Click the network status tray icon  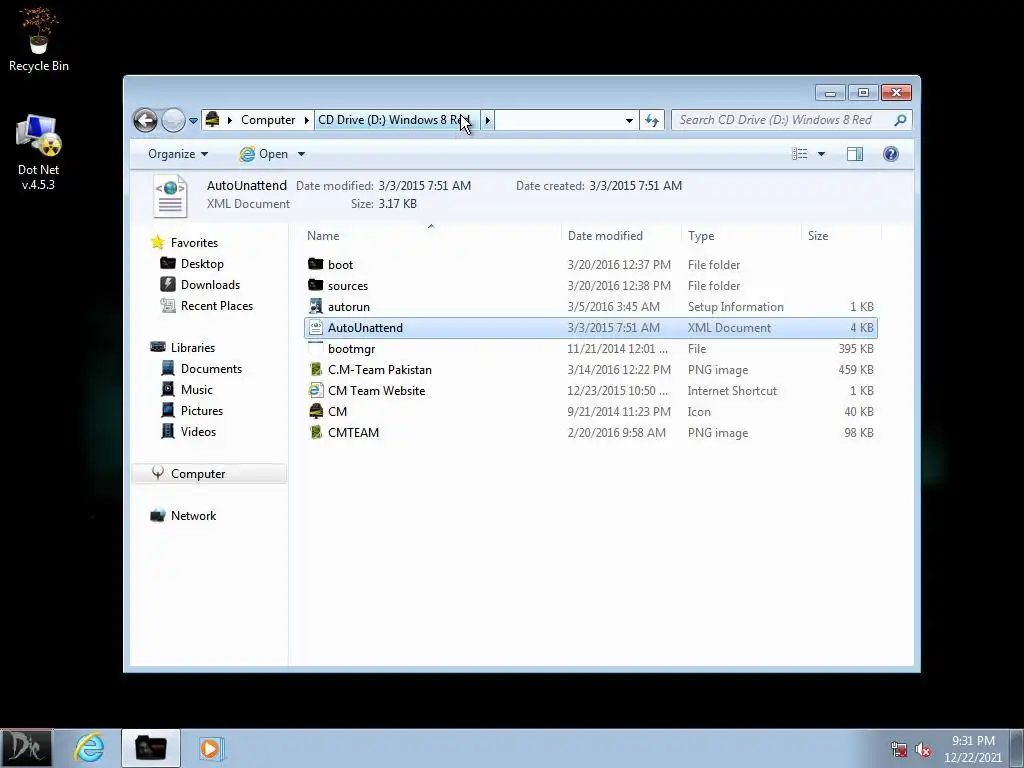coord(899,750)
